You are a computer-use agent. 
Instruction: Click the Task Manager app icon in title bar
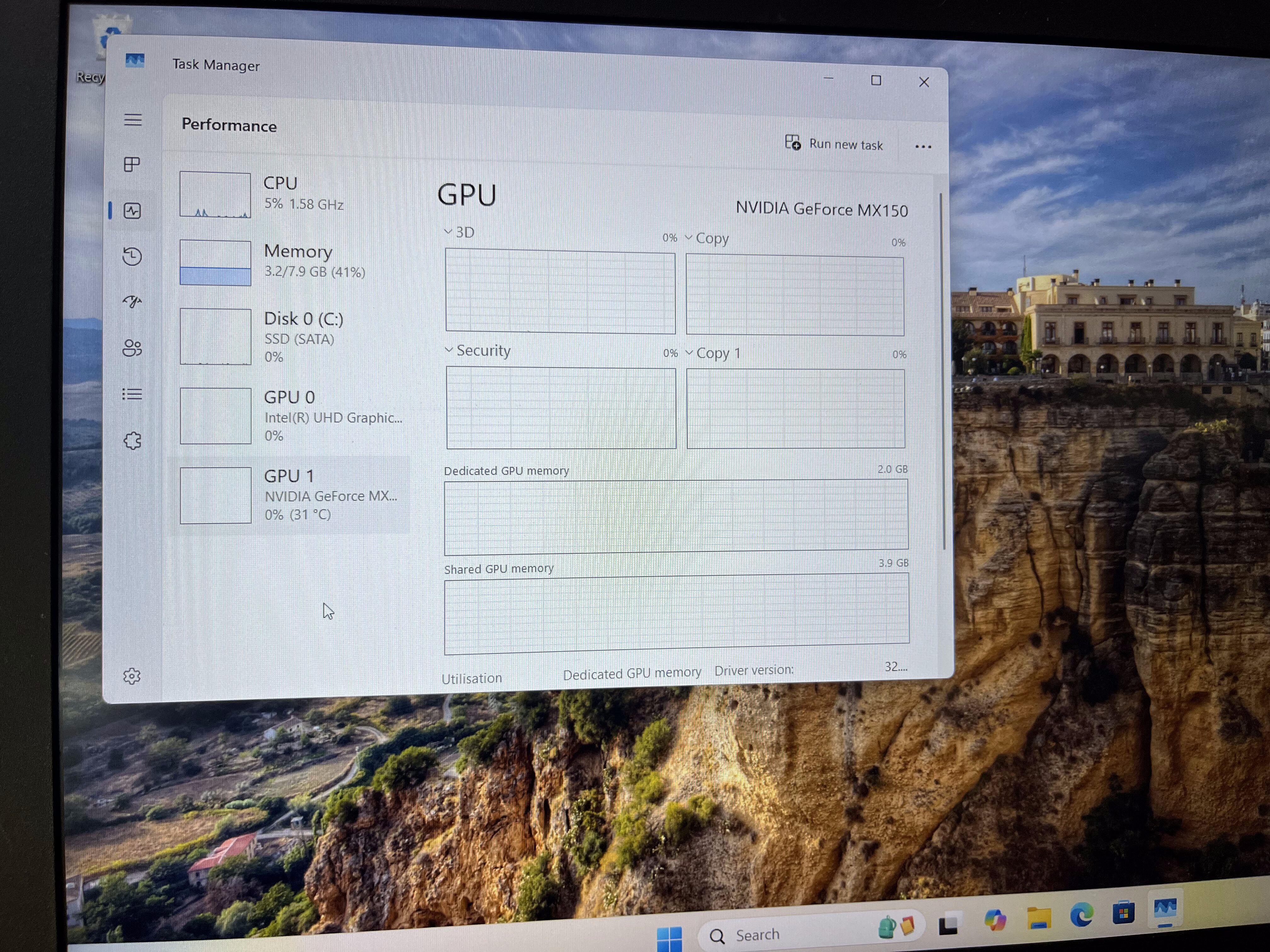[x=135, y=60]
